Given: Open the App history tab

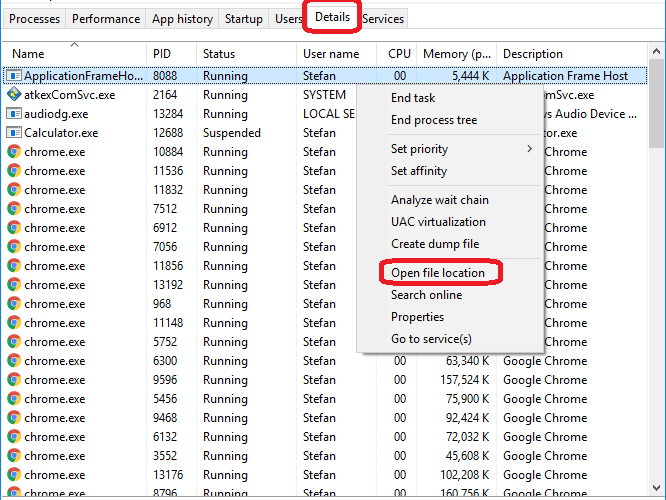Looking at the screenshot, I should 182,19.
